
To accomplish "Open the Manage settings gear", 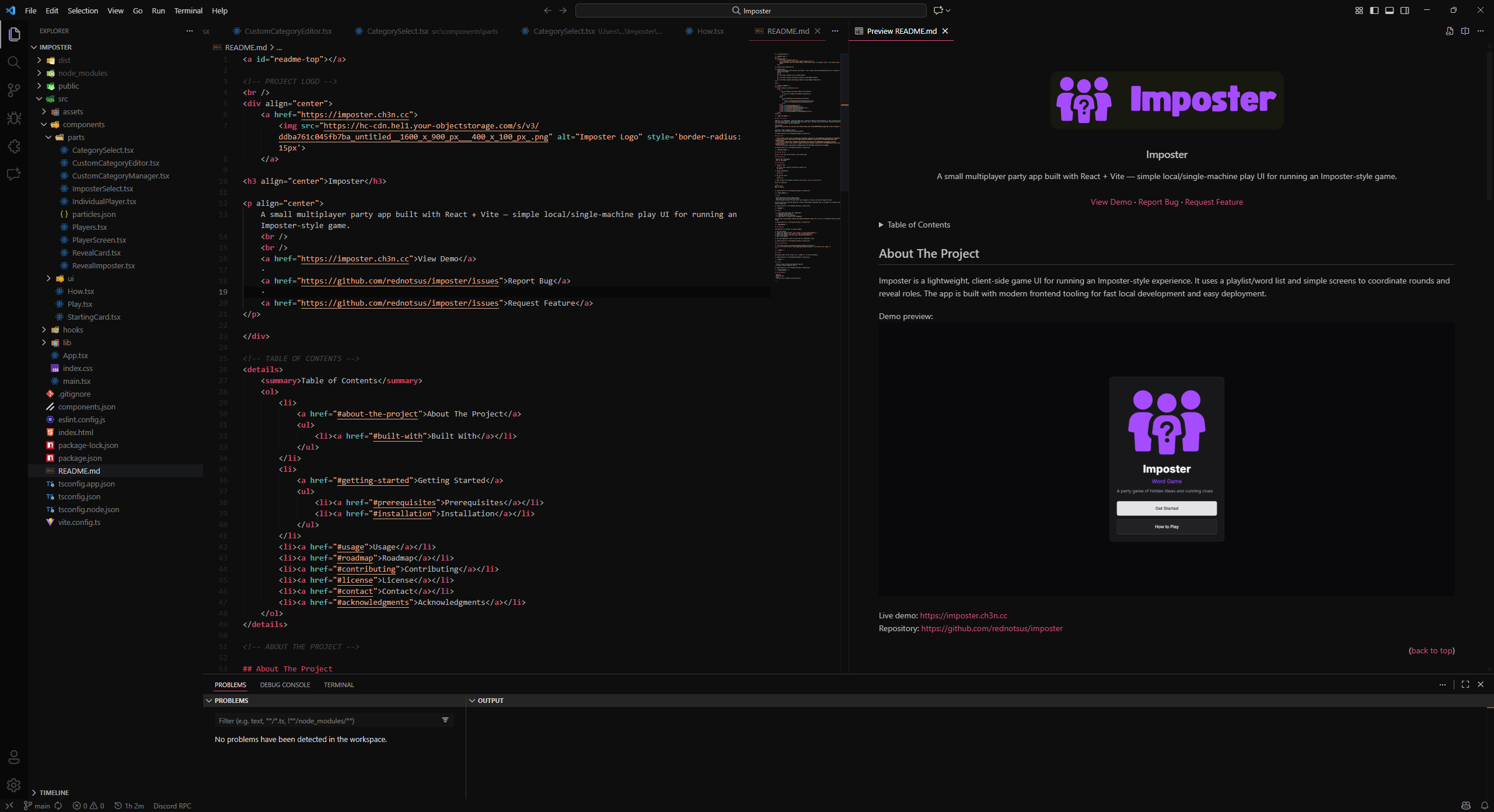I will [x=14, y=785].
